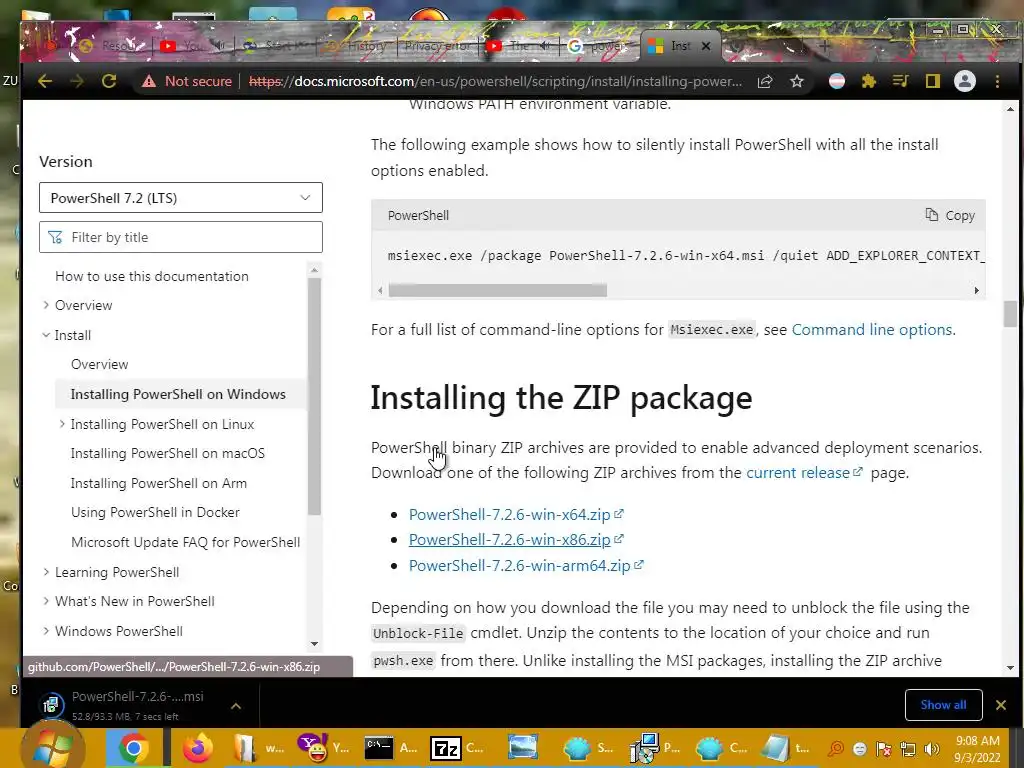
Task: Click the Copy icon in the code block
Action: pyautogui.click(x=931, y=214)
